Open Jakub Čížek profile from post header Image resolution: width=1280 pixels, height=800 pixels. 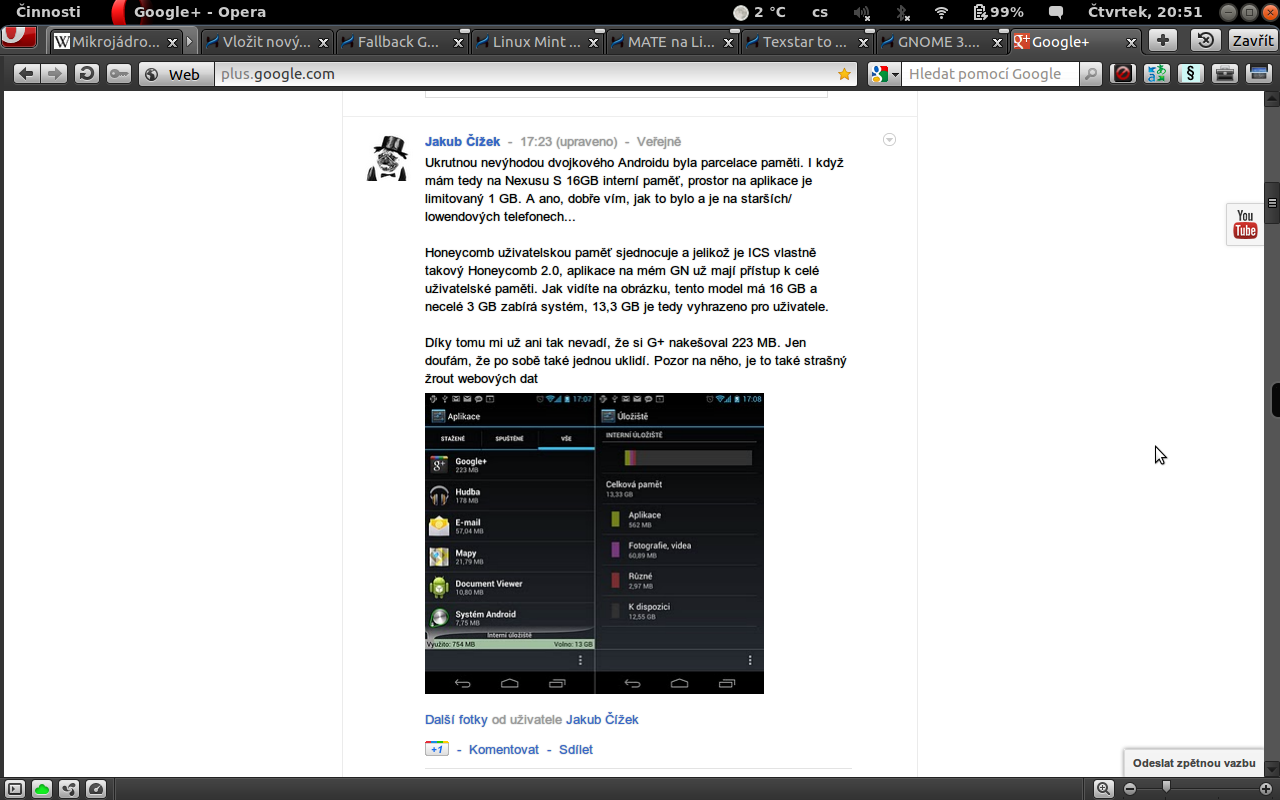coord(462,142)
